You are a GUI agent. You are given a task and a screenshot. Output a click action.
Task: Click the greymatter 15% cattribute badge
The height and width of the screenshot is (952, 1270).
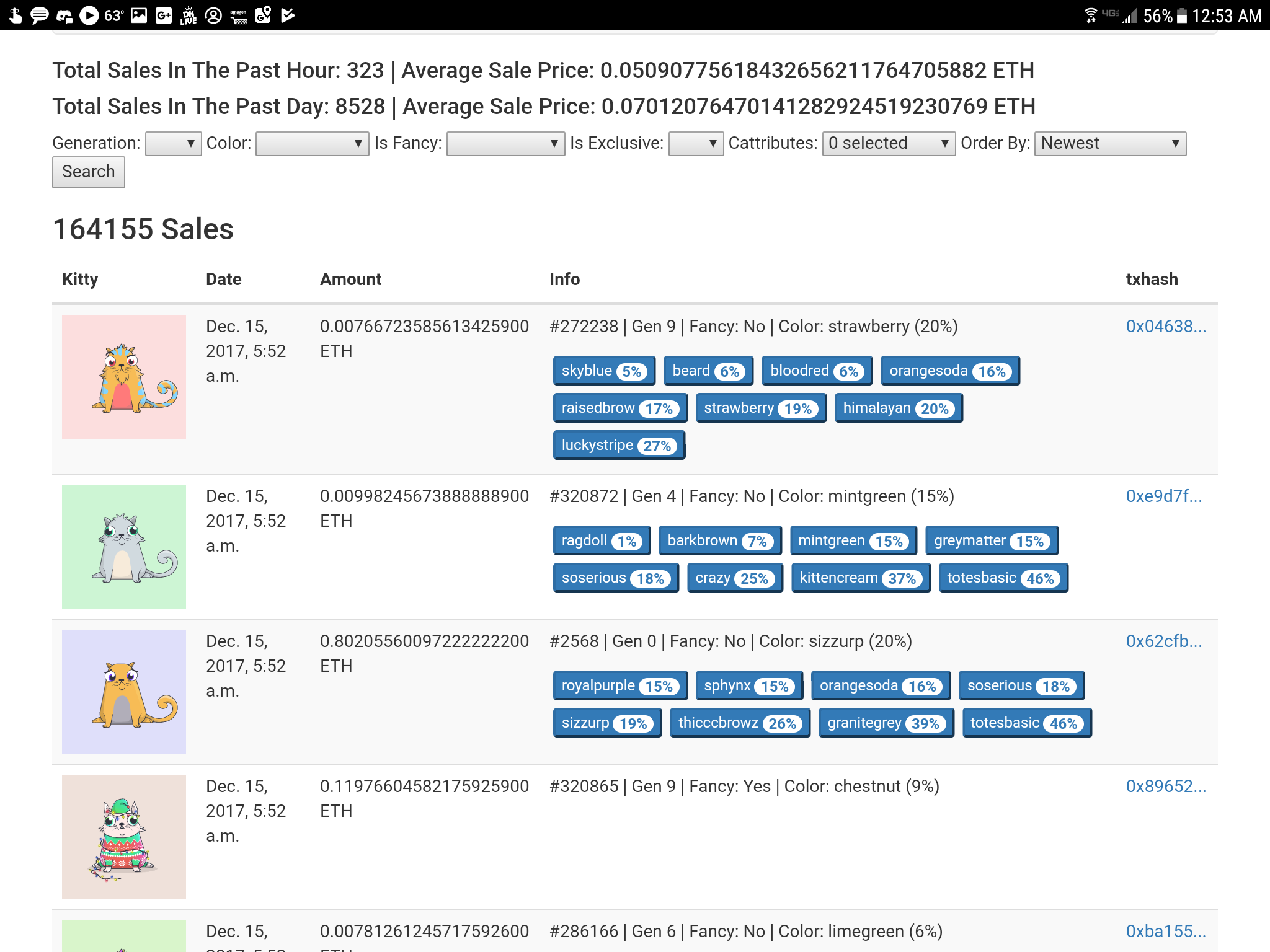992,540
